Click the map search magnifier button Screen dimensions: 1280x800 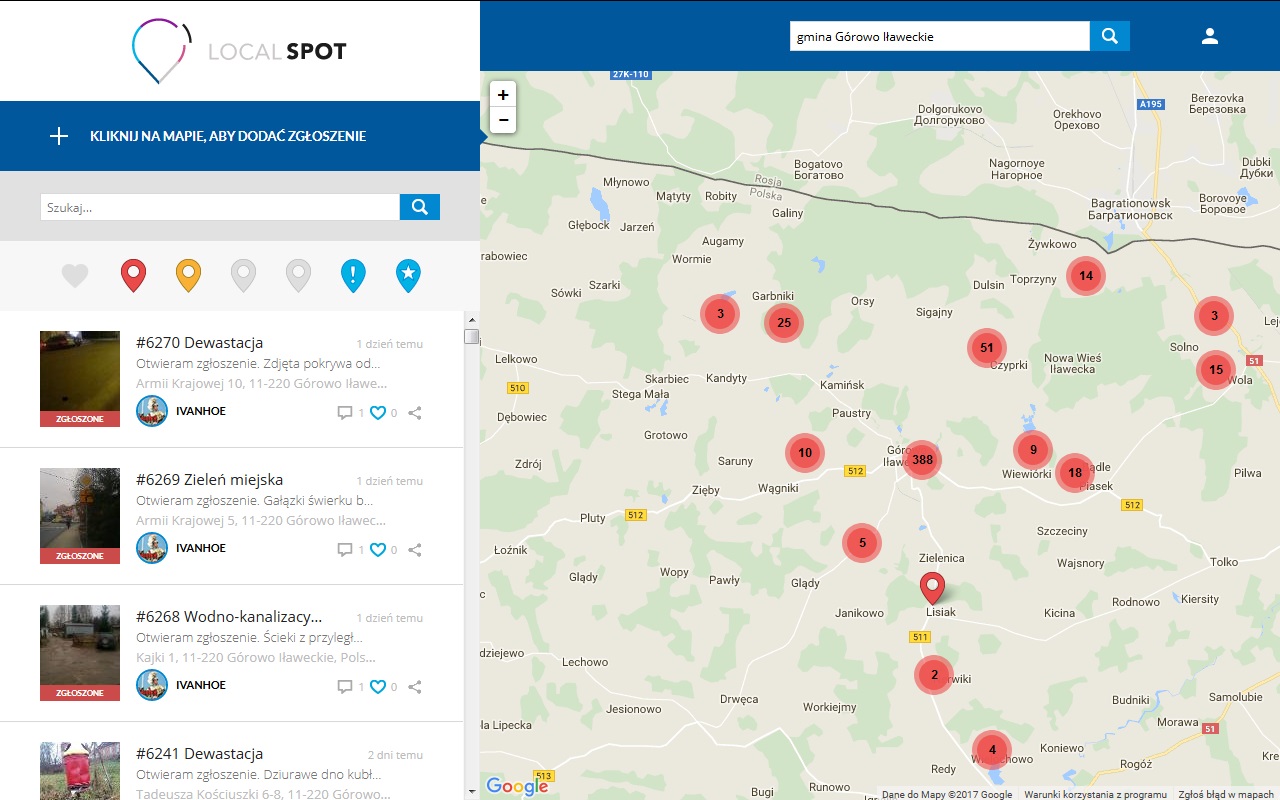pyautogui.click(x=1110, y=36)
